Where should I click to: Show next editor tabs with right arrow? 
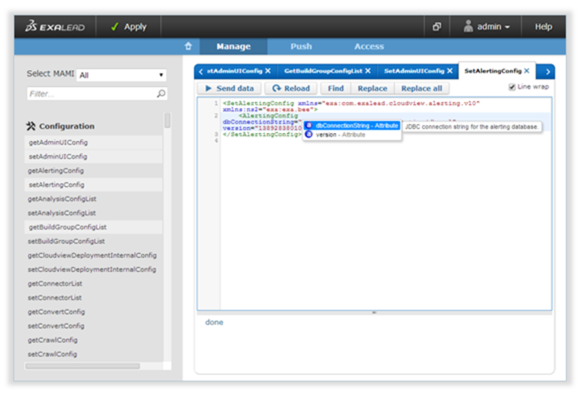548,72
